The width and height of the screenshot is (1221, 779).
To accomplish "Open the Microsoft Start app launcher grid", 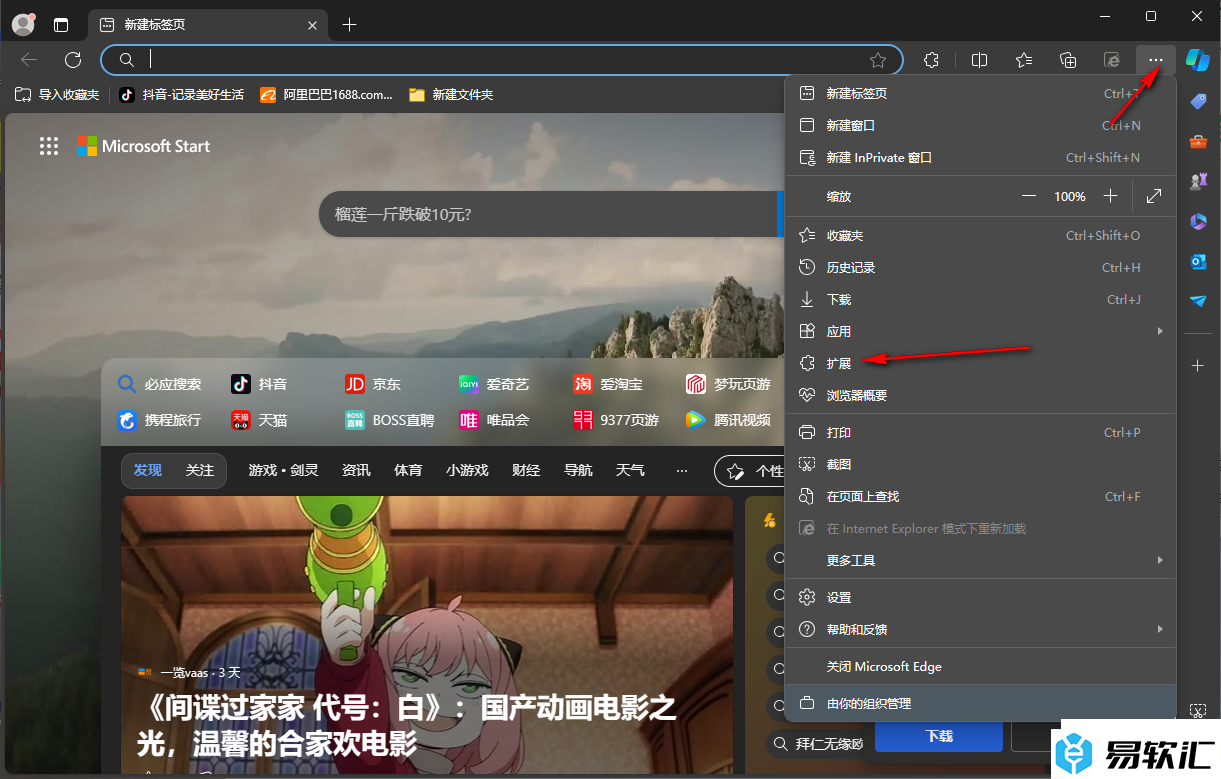I will pos(49,146).
